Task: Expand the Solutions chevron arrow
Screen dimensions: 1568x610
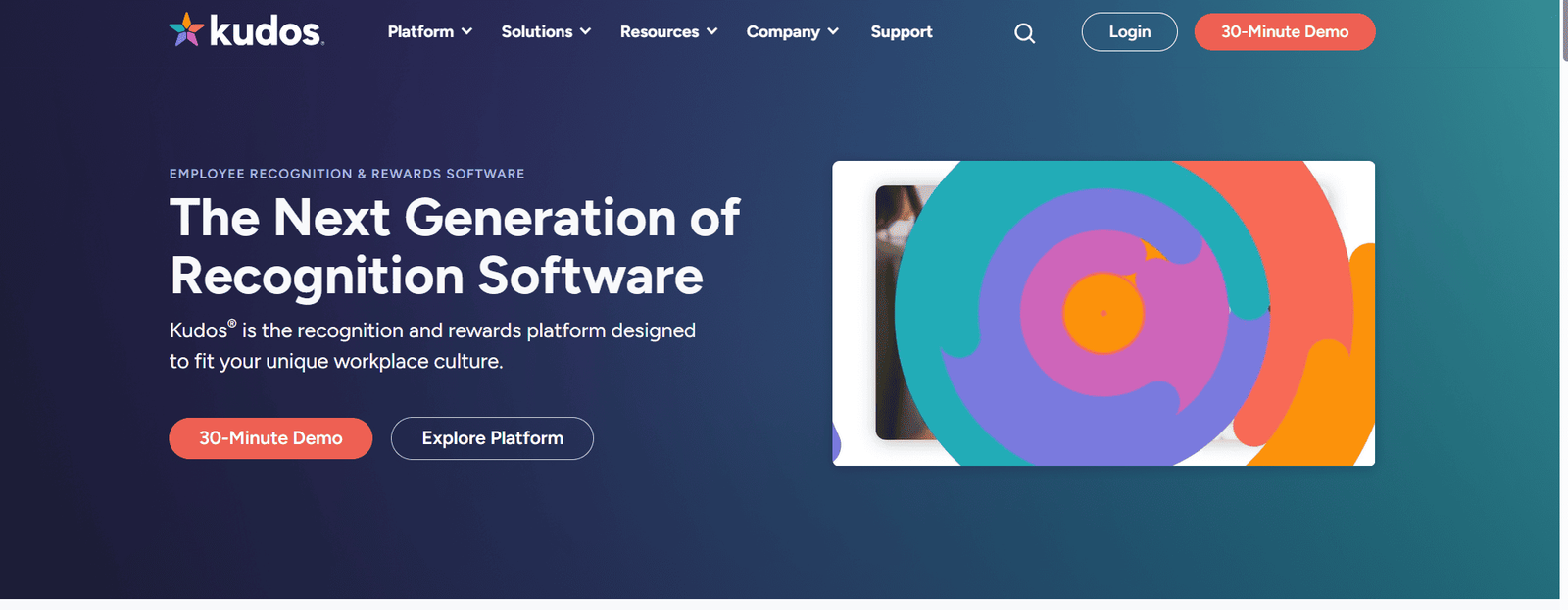Action: 585,31
